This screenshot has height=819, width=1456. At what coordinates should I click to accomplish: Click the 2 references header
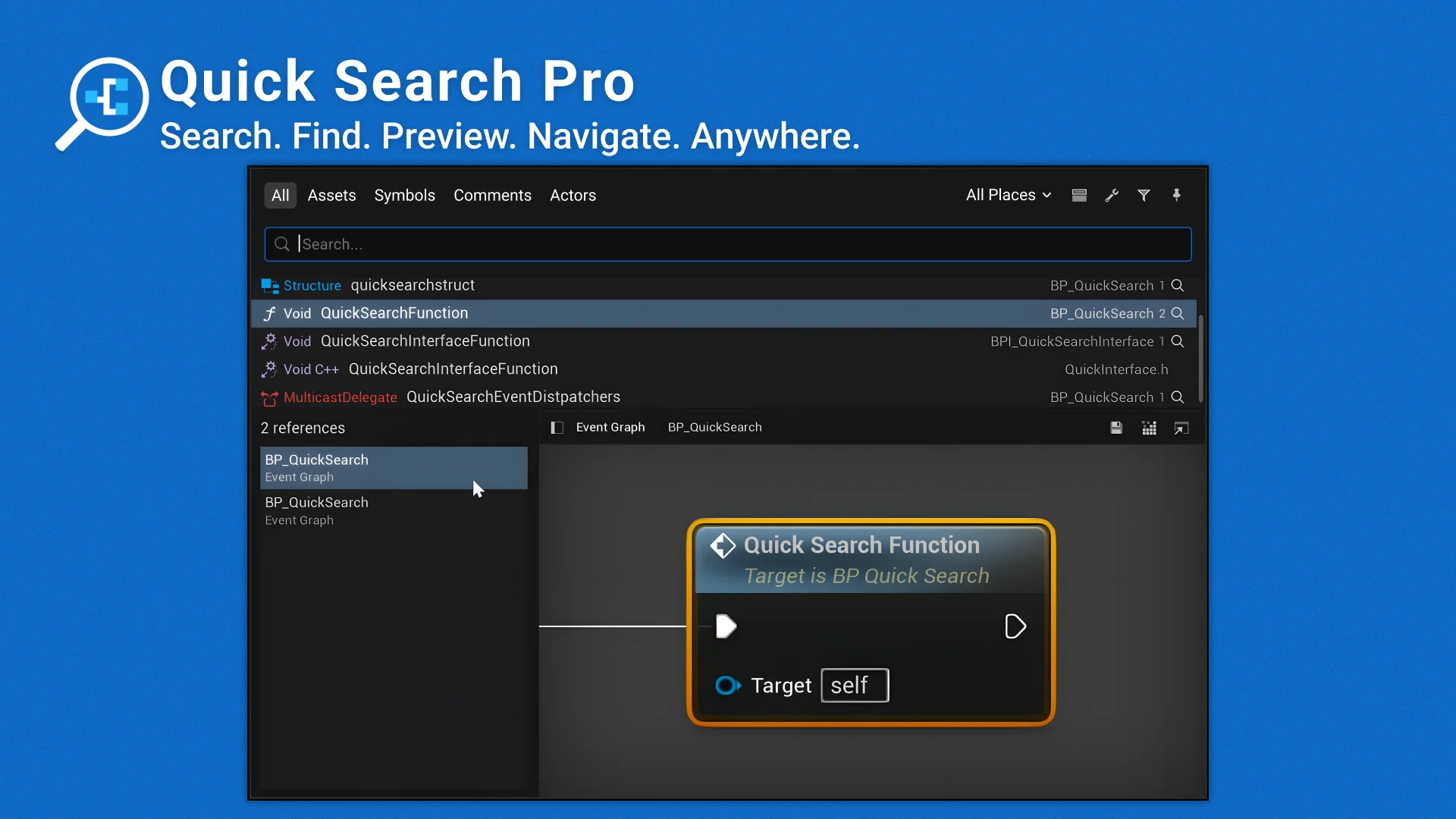(x=303, y=428)
